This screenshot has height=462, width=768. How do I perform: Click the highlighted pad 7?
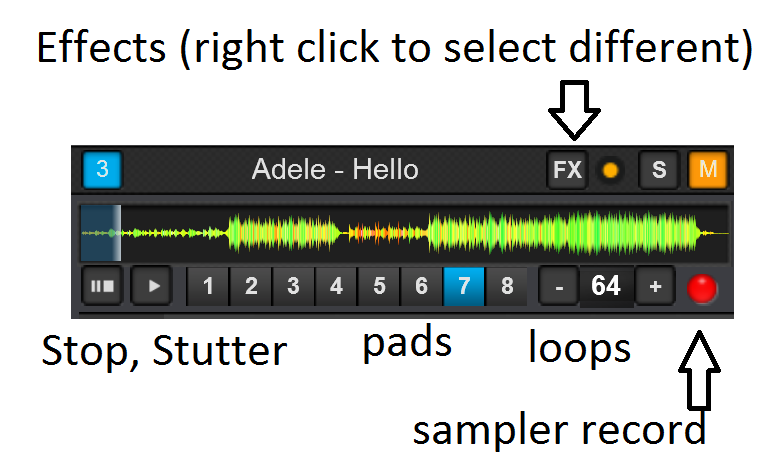[x=464, y=287]
